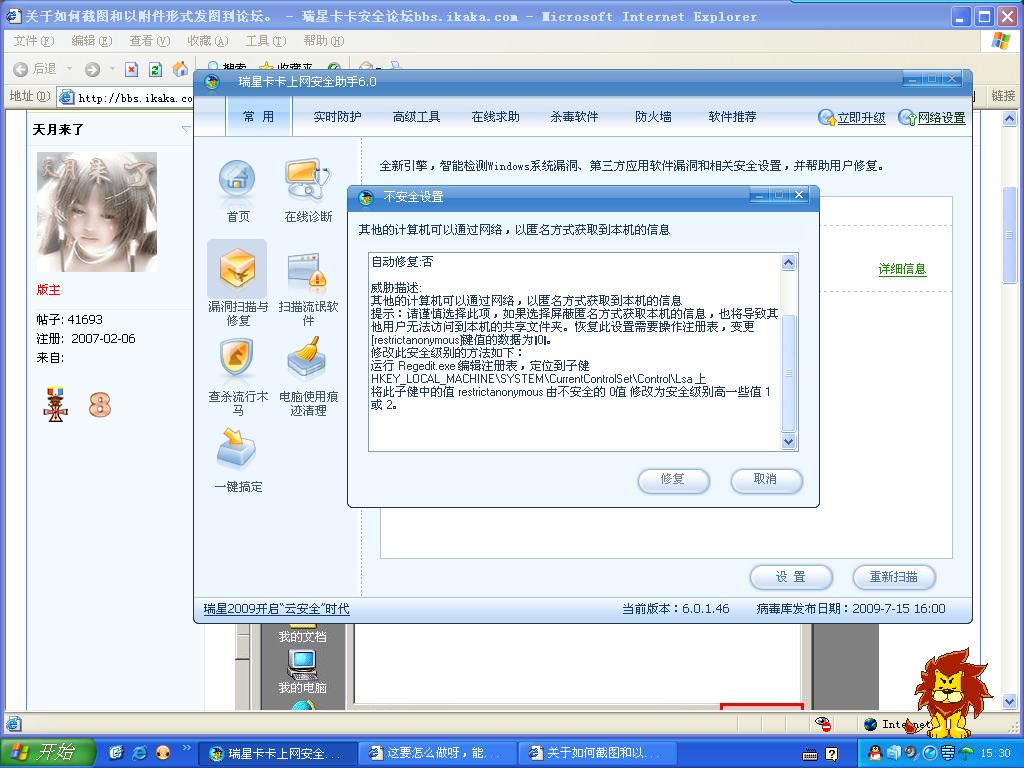Switch to the 防火墙 tab

pos(653,117)
